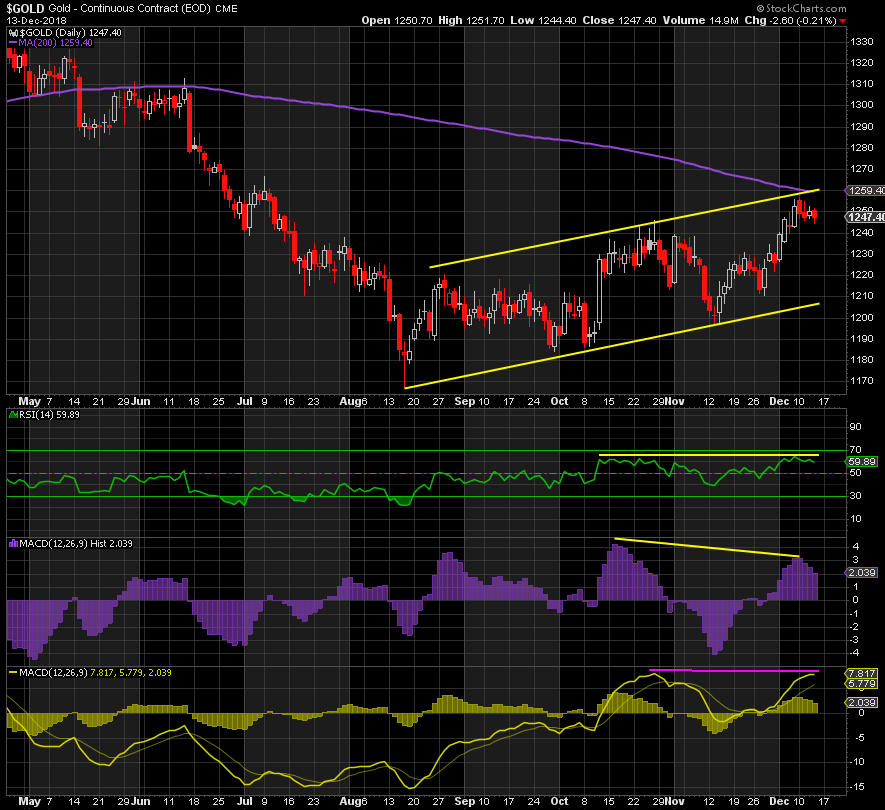Click the yellow MACD(12,26,9) legend line marker
885x810 pixels.
[12, 672]
